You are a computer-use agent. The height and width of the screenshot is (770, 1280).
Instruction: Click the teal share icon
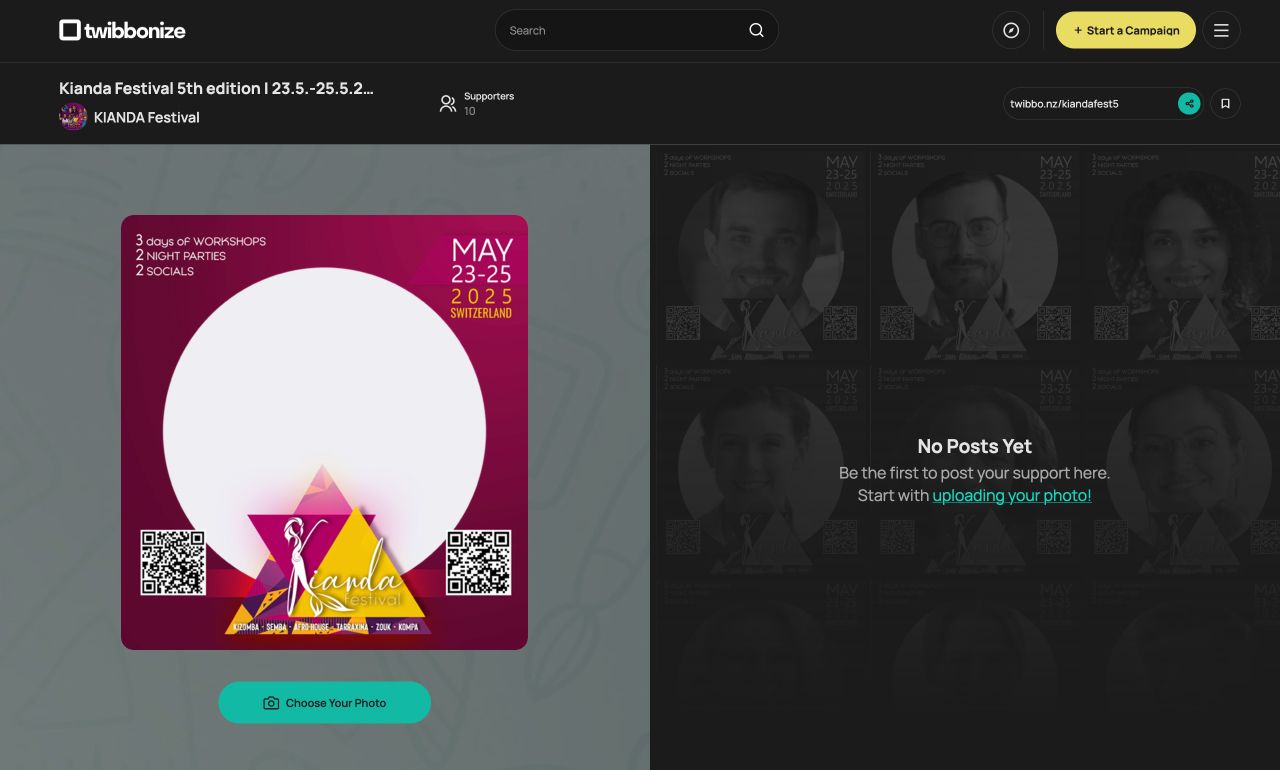pos(1189,104)
